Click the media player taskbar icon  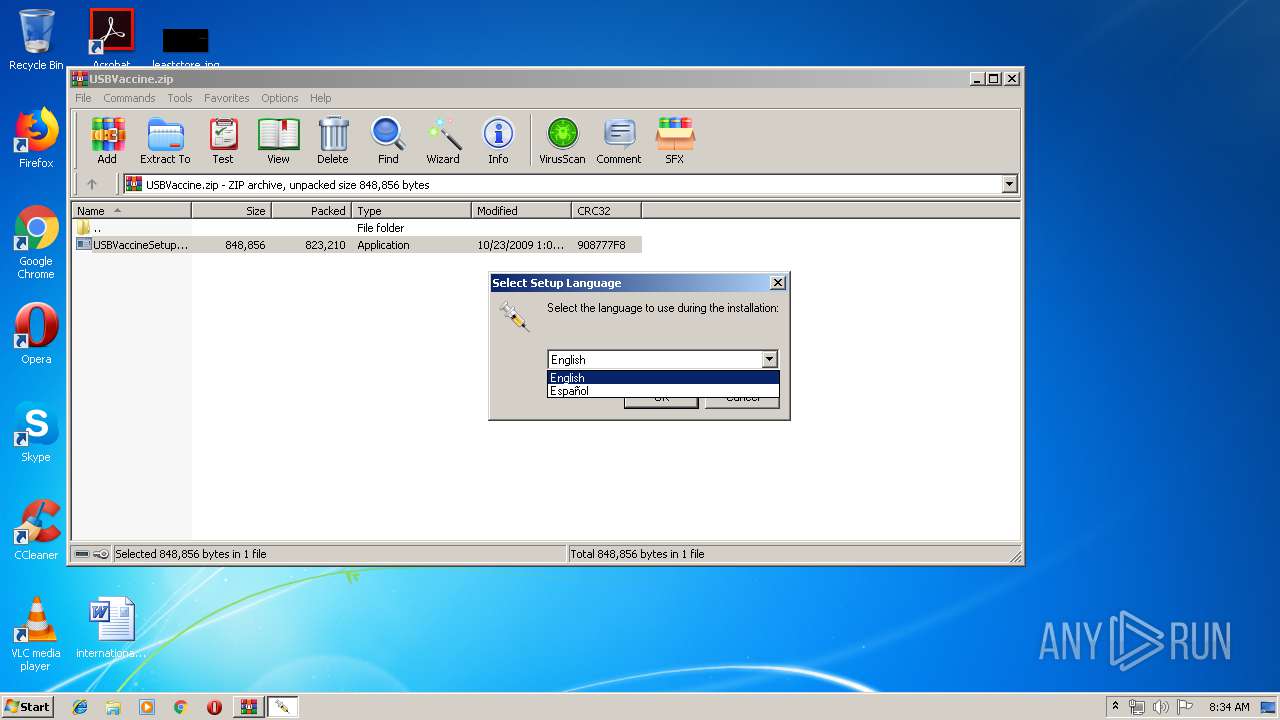[147, 707]
